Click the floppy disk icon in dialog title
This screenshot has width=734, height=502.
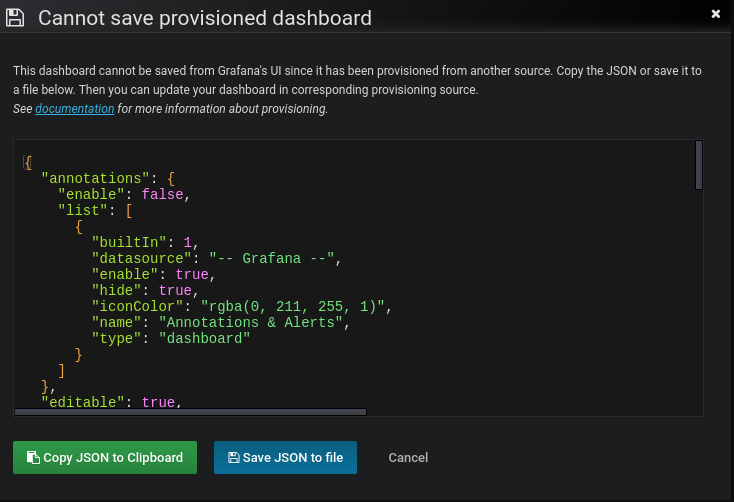tap(16, 18)
